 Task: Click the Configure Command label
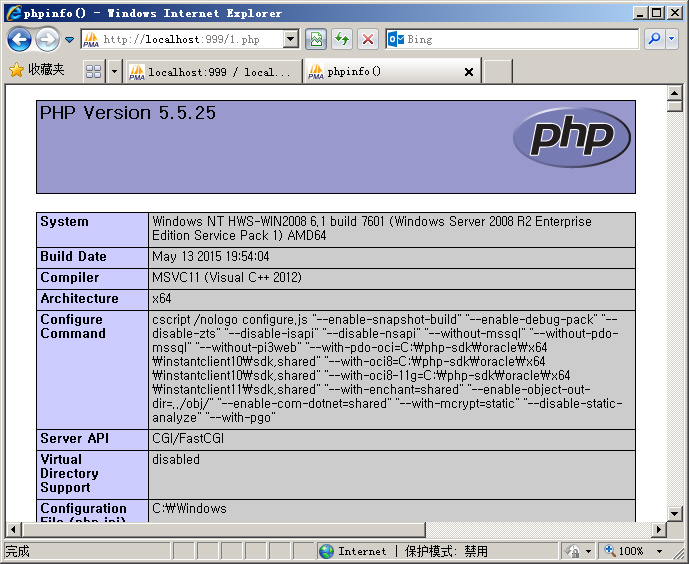(73, 326)
